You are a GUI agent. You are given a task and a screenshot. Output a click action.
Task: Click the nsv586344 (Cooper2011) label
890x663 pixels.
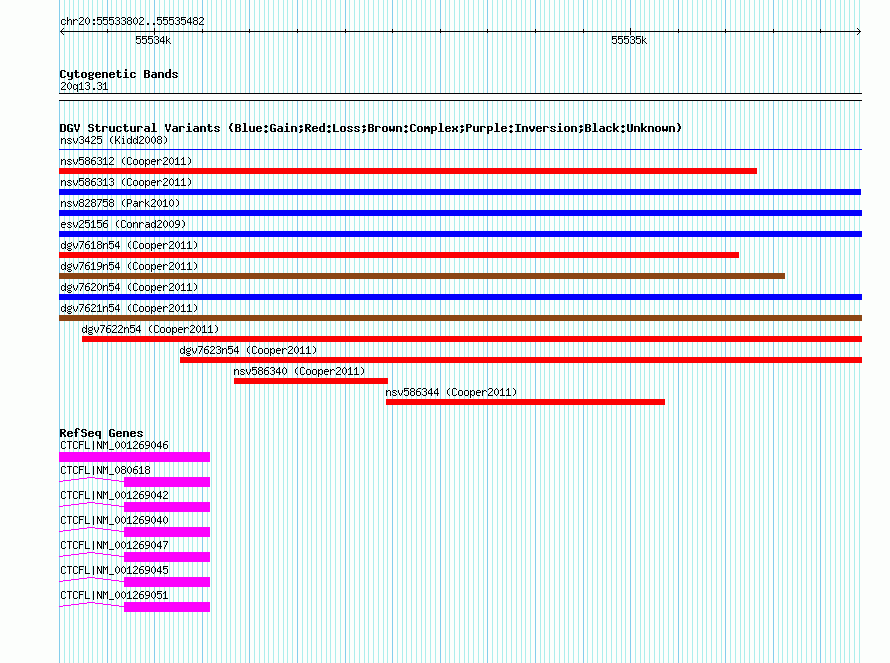pos(451,392)
